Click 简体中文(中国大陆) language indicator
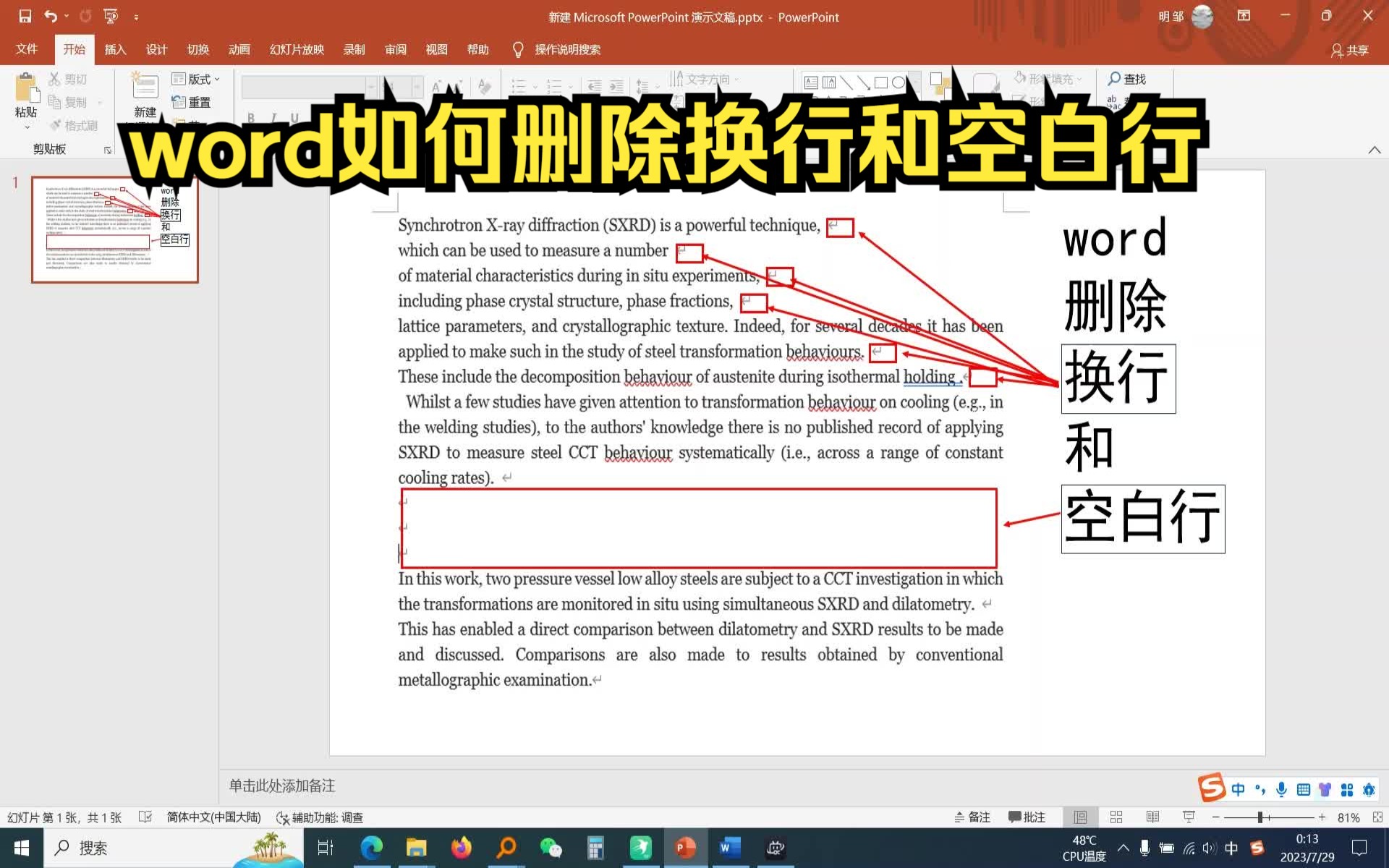The height and width of the screenshot is (868, 1389). [213, 817]
